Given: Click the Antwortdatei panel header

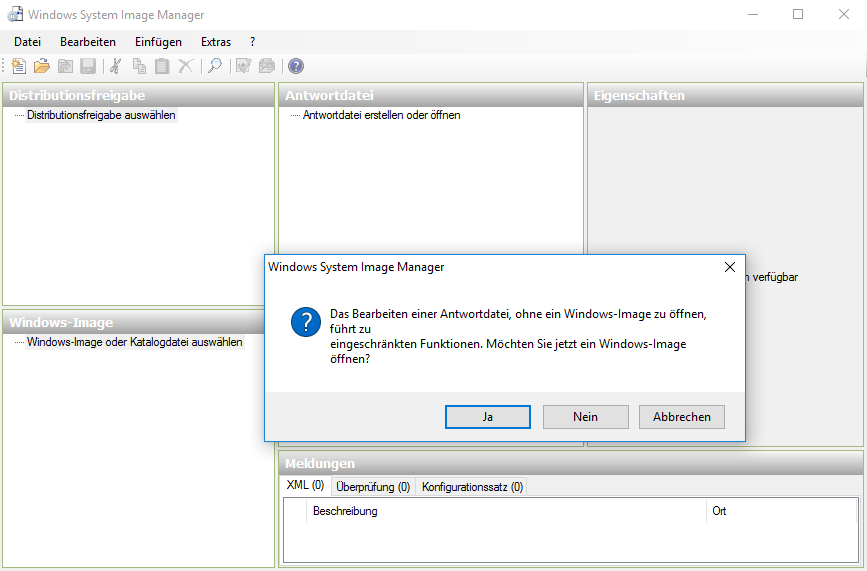Looking at the screenshot, I should tap(431, 96).
